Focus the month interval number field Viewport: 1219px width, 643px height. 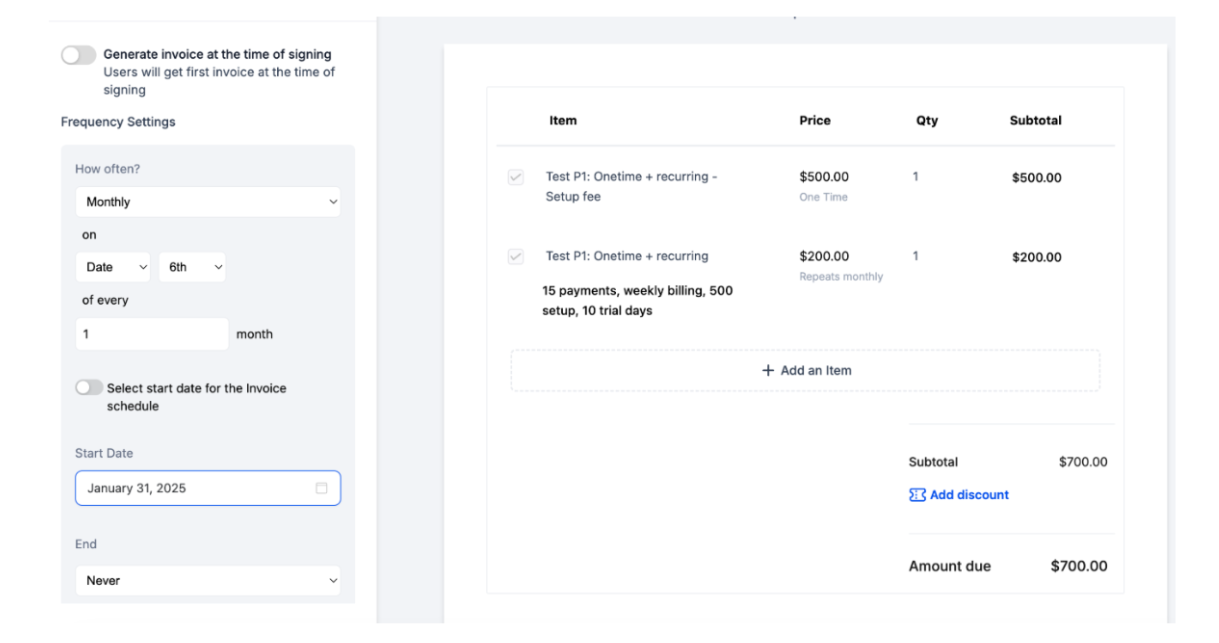[x=152, y=334]
